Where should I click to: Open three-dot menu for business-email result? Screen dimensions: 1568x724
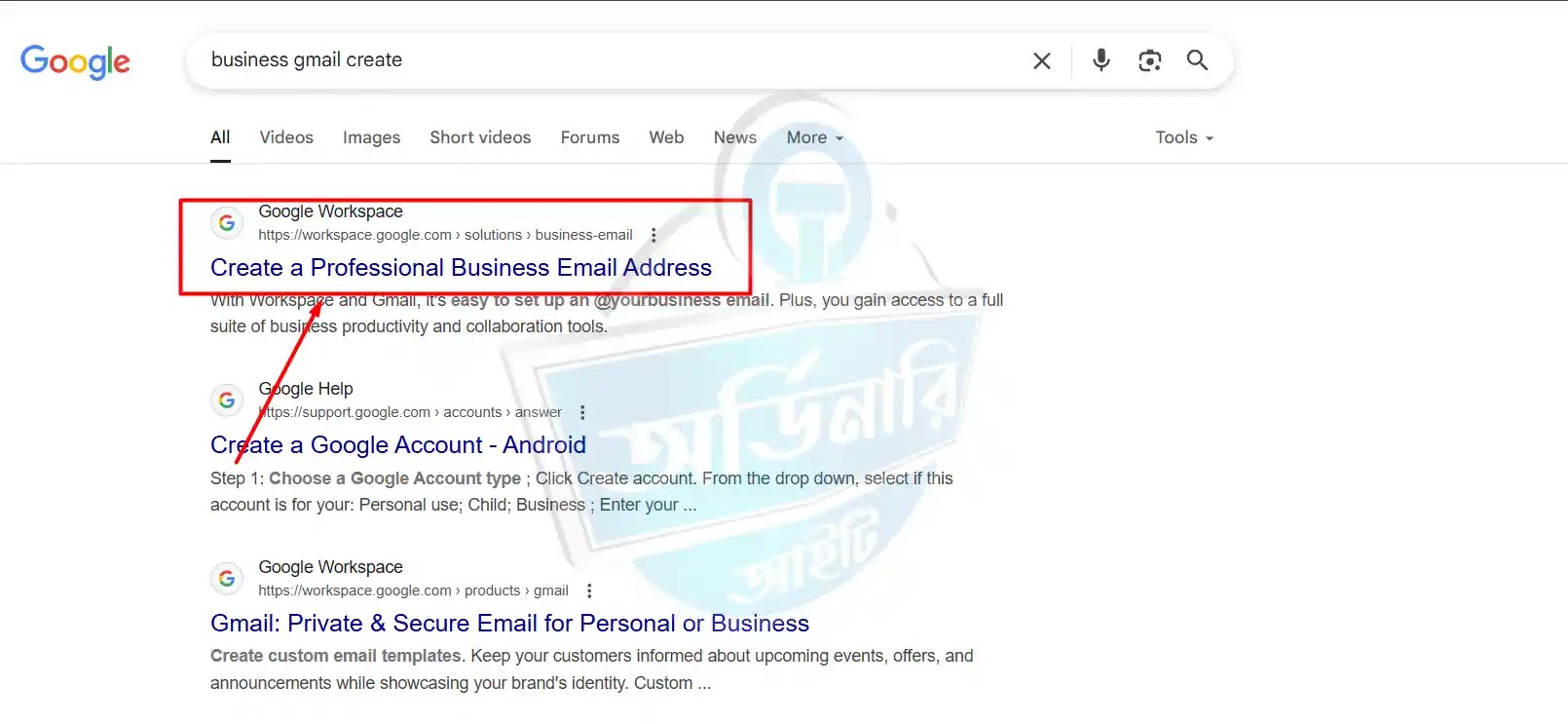coord(653,235)
